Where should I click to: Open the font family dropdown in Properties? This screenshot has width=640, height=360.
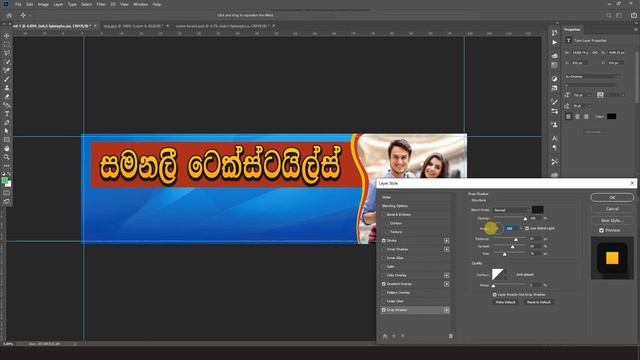[x=592, y=76]
